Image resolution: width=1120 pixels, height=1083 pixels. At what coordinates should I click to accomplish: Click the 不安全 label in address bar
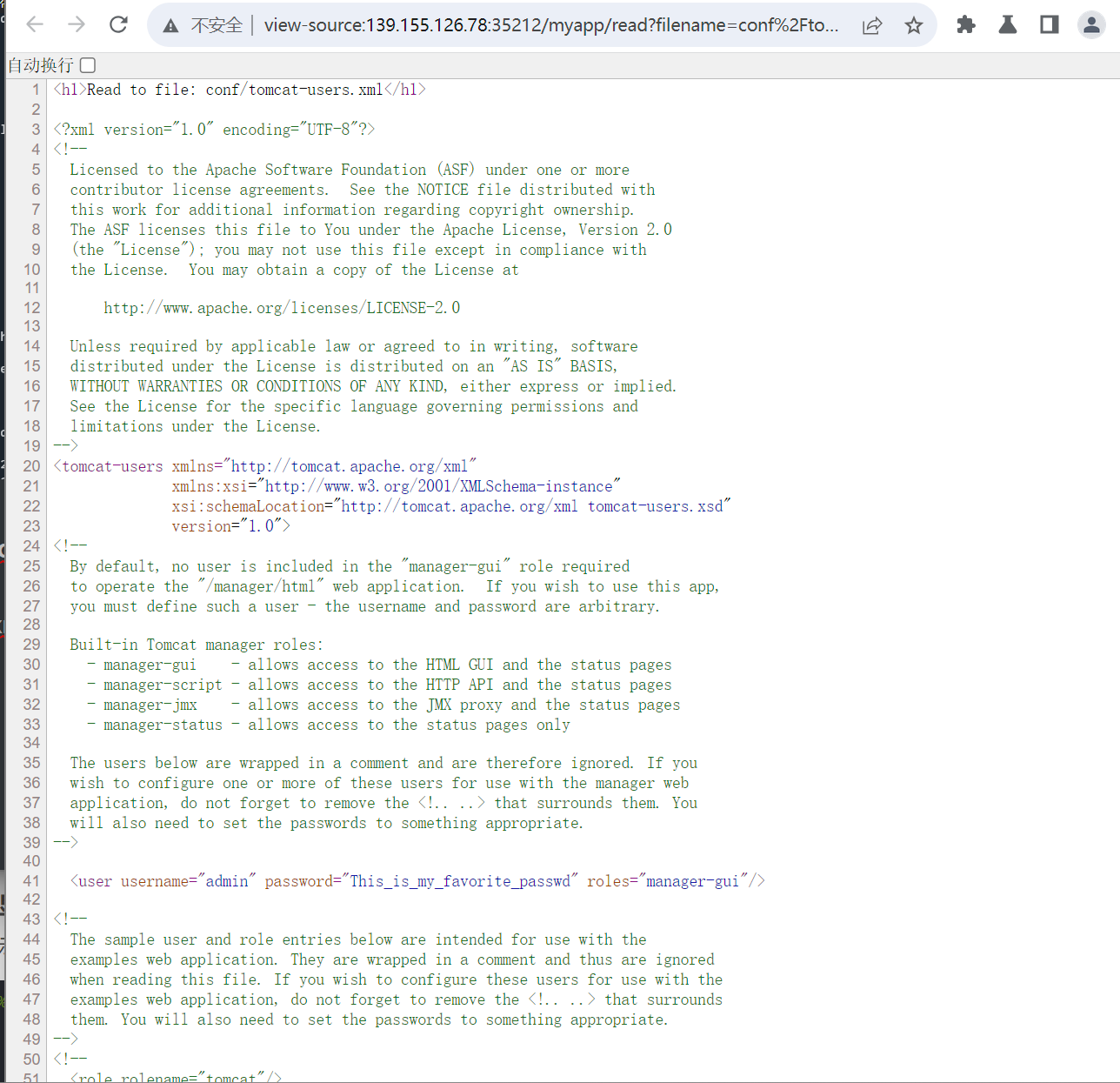(x=217, y=25)
